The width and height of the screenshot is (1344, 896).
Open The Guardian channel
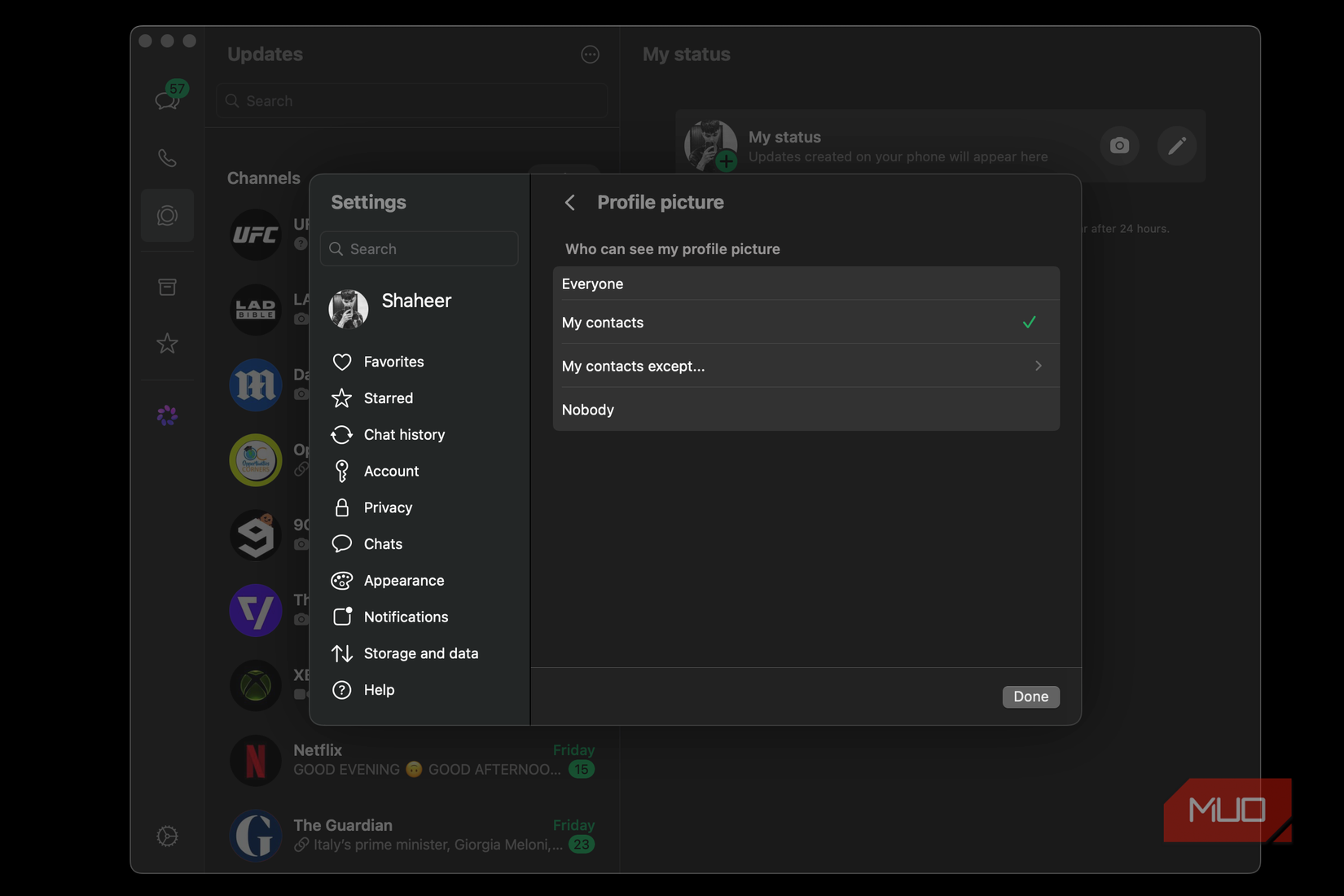[412, 835]
